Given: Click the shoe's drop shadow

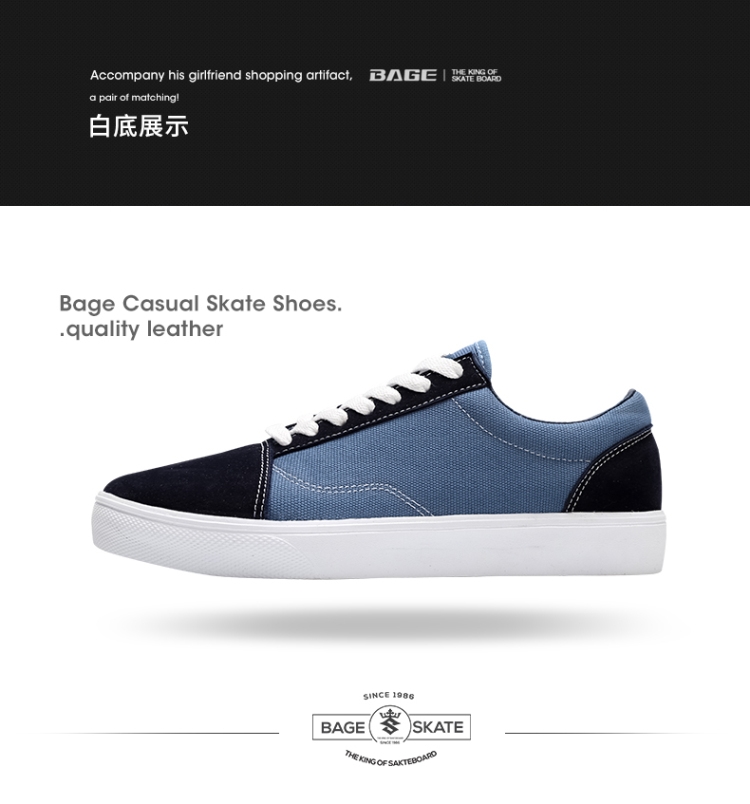Looking at the screenshot, I should [x=379, y=623].
